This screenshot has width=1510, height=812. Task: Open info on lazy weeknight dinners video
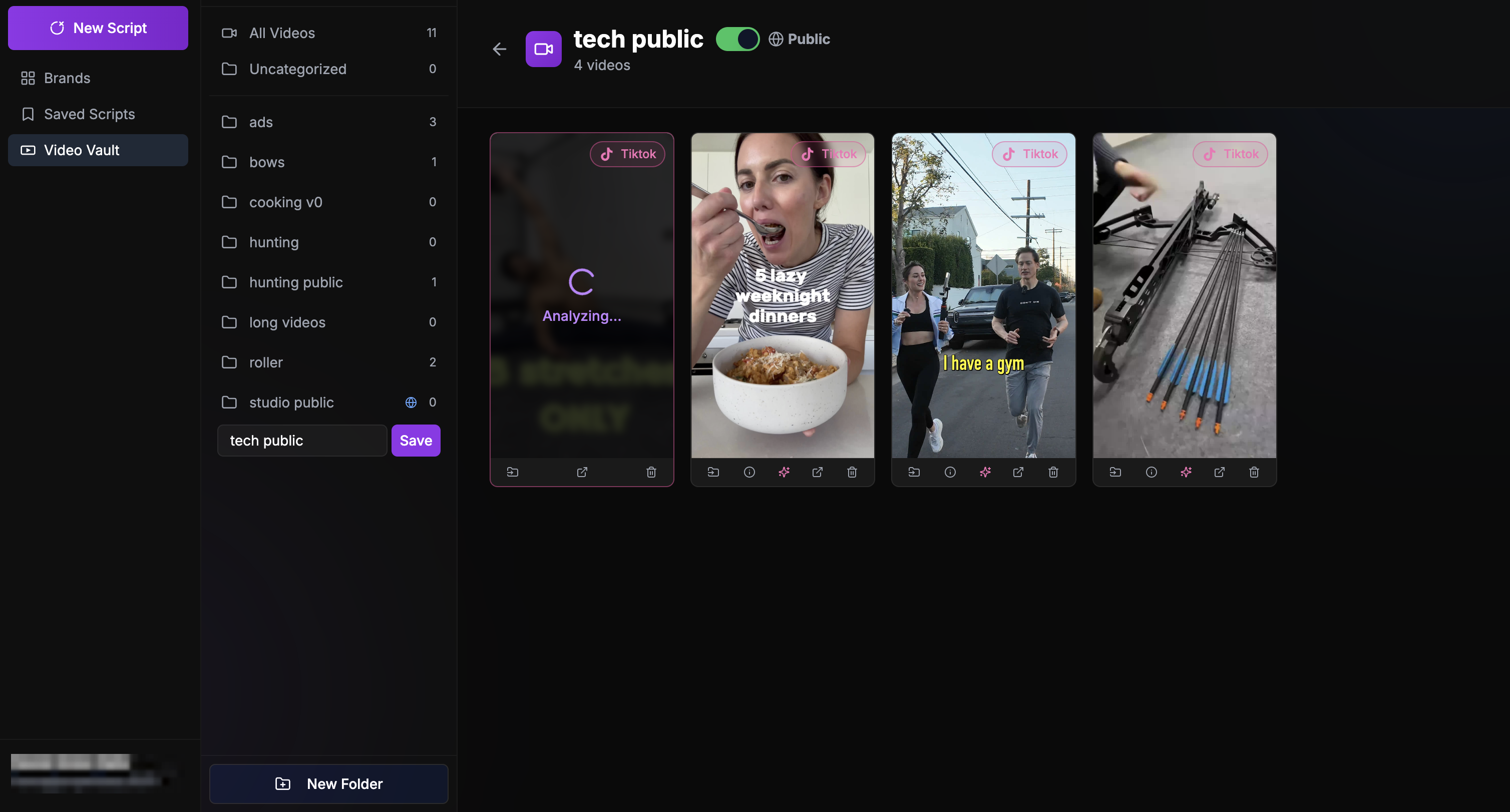point(749,472)
